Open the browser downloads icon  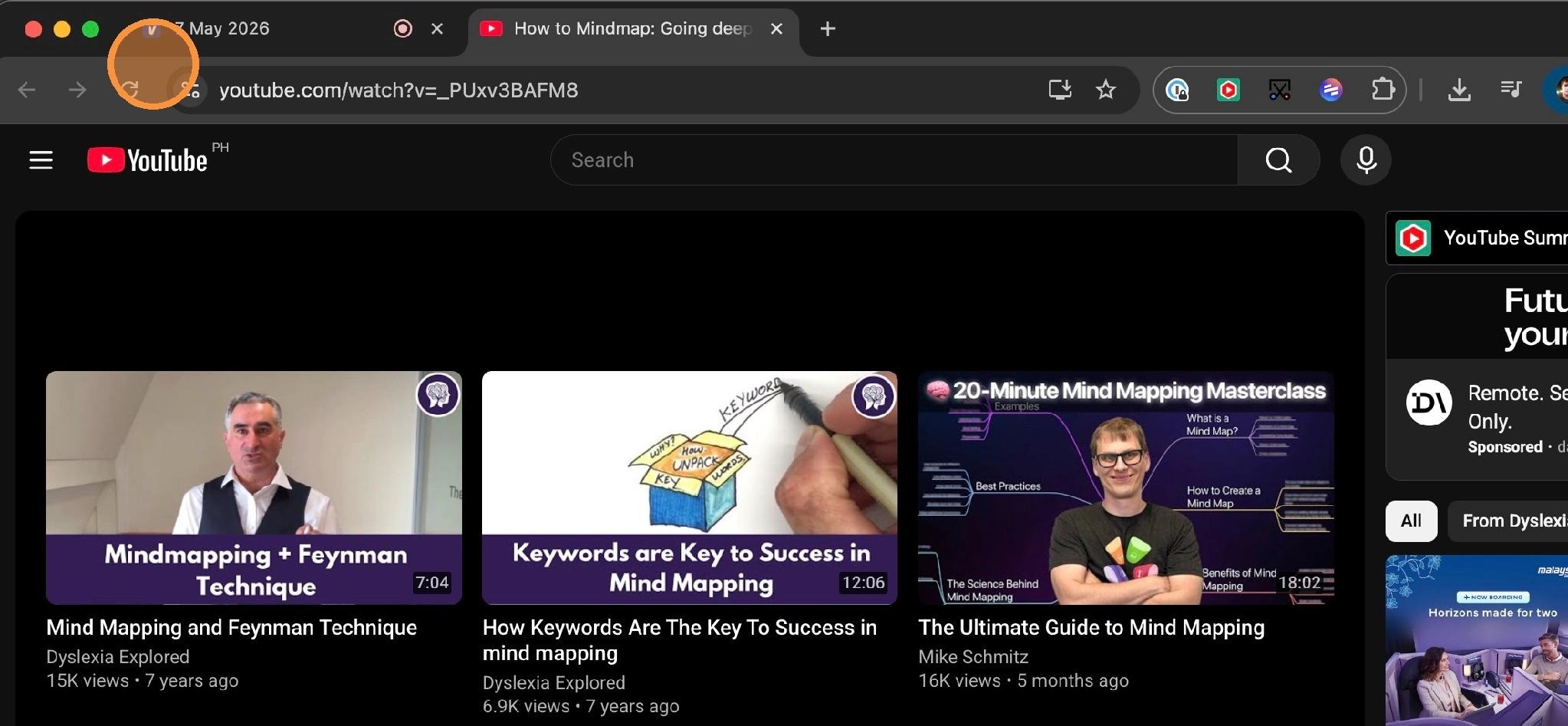tap(1459, 90)
